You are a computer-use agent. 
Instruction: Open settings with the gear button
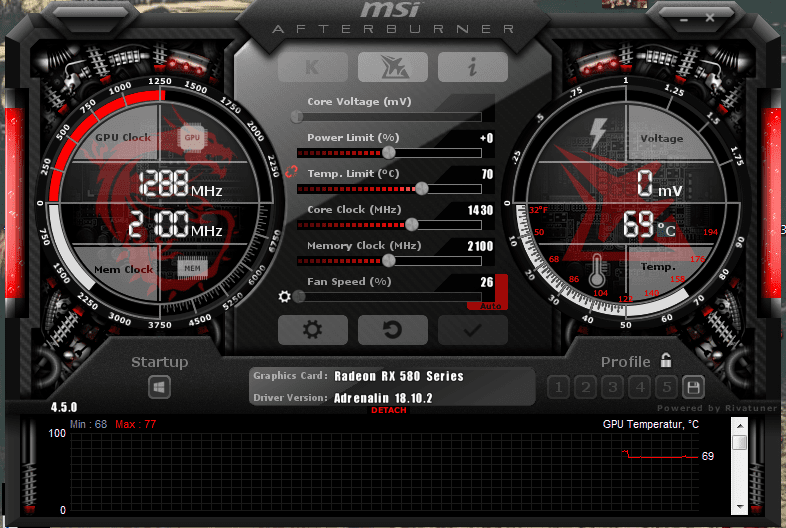click(x=313, y=330)
